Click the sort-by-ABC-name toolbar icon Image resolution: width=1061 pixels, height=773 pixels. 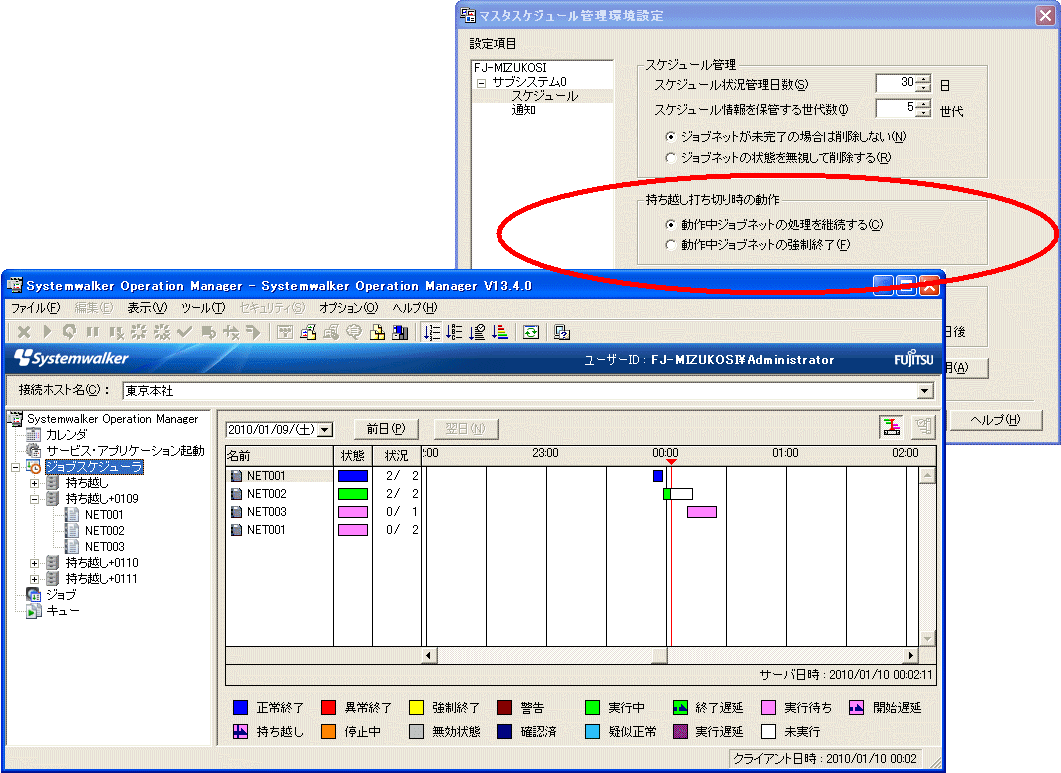455,332
